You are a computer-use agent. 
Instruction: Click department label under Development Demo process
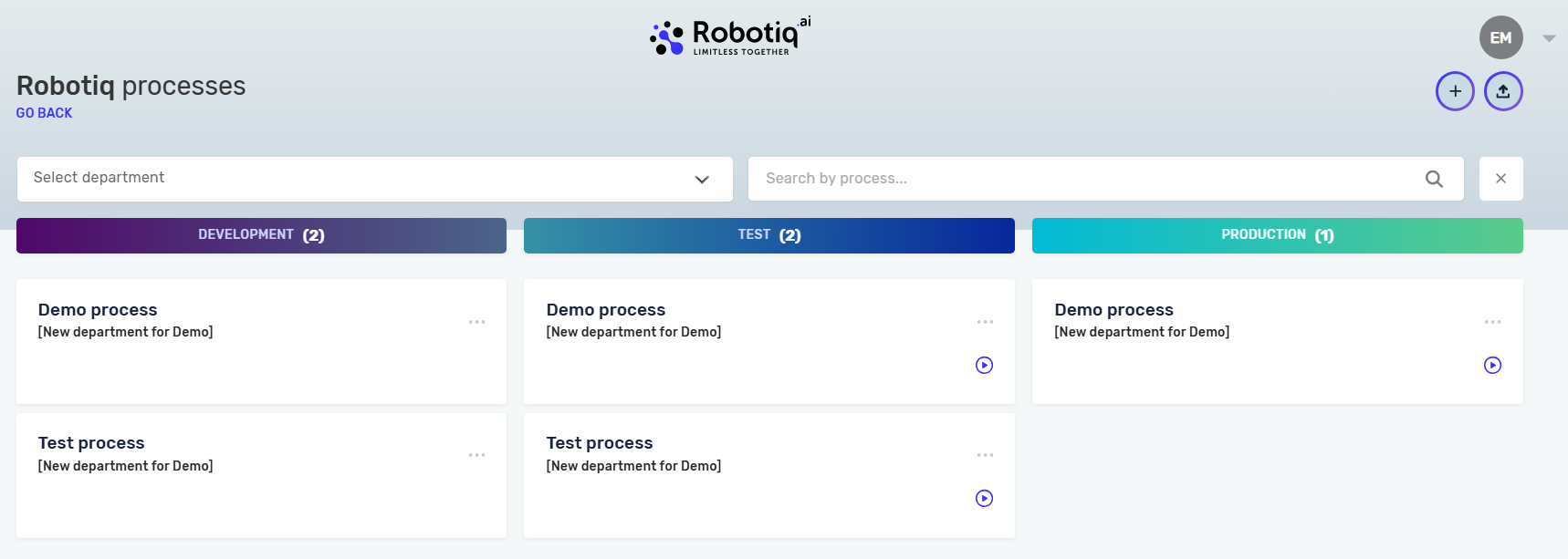coord(125,332)
